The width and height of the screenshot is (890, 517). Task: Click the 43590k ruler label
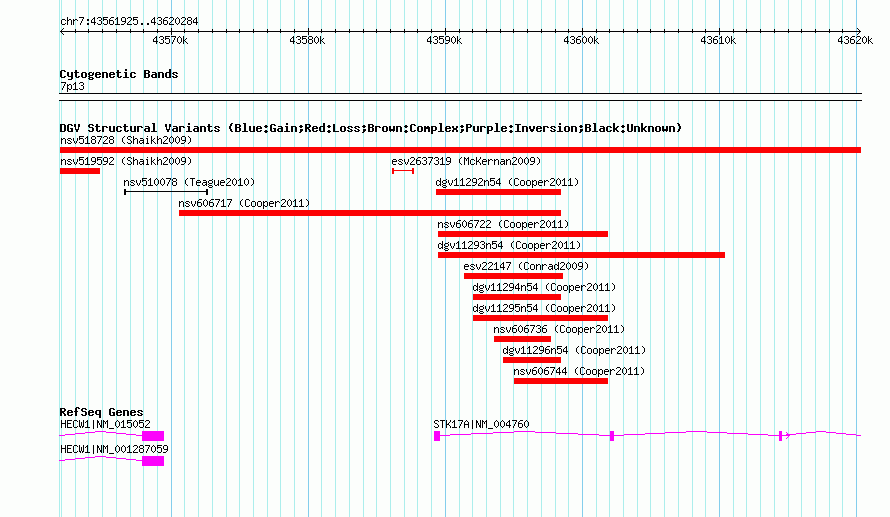(x=444, y=40)
